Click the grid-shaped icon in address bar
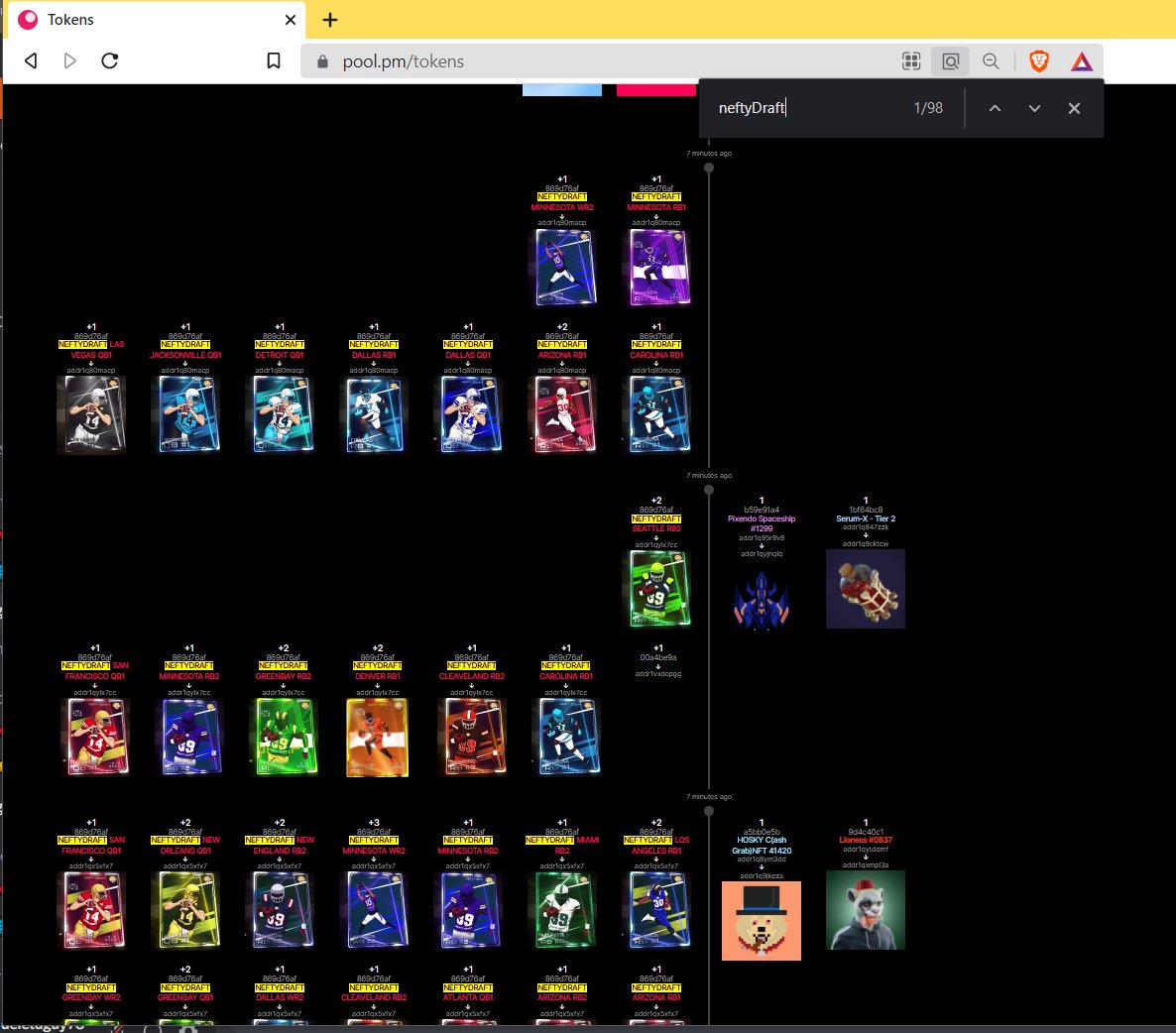Image resolution: width=1176 pixels, height=1033 pixels. click(911, 61)
